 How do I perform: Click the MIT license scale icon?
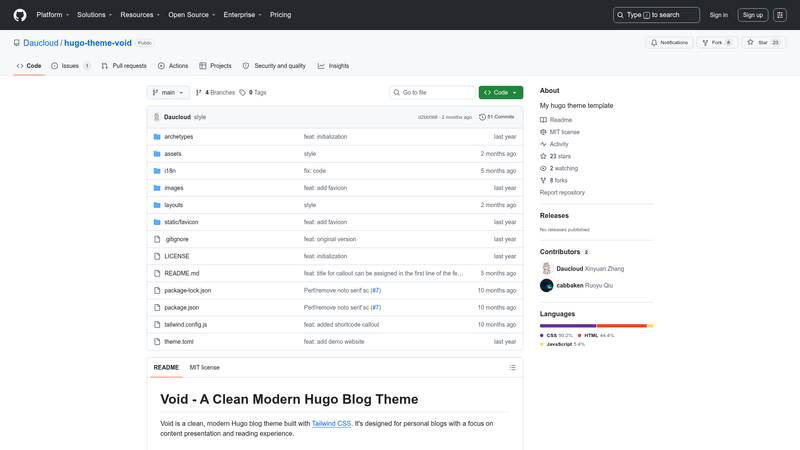(x=543, y=132)
